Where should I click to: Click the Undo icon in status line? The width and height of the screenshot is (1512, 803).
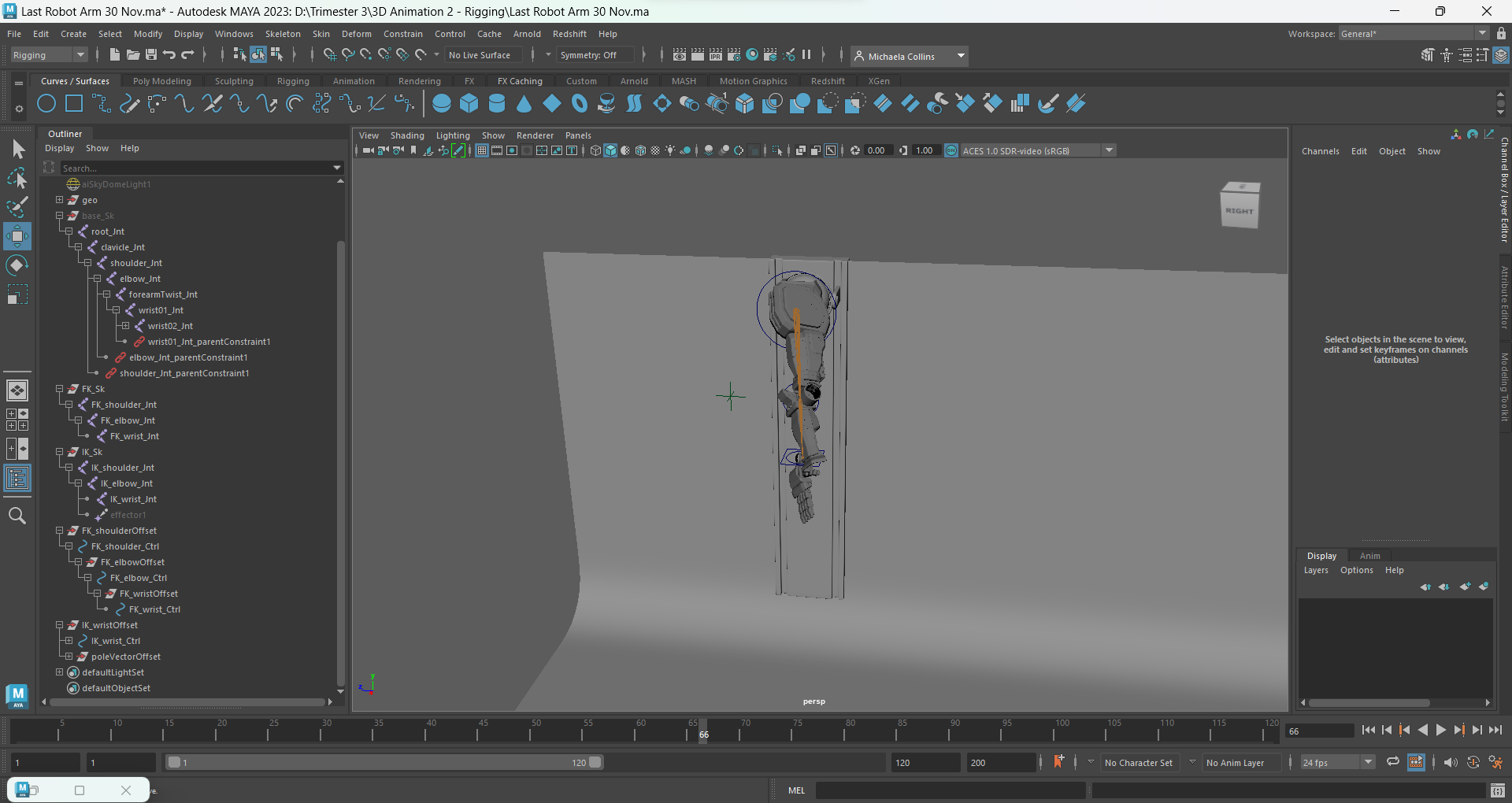[x=169, y=54]
